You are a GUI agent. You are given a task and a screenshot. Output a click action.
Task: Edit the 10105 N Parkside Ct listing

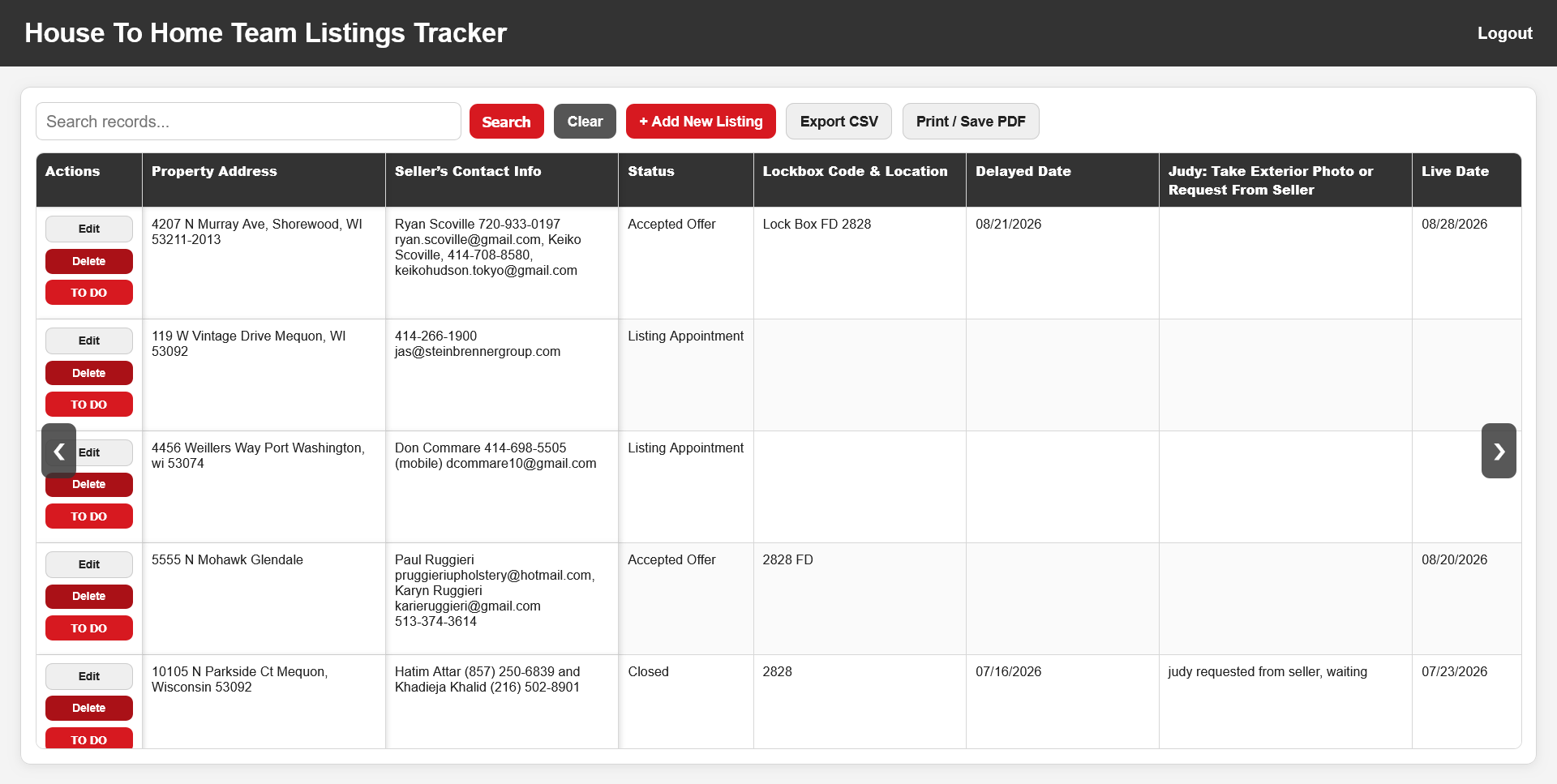89,676
